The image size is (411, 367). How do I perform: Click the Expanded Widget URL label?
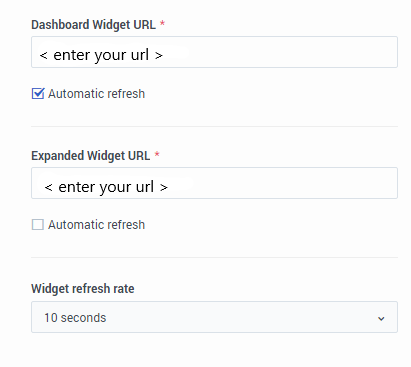pyautogui.click(x=91, y=156)
